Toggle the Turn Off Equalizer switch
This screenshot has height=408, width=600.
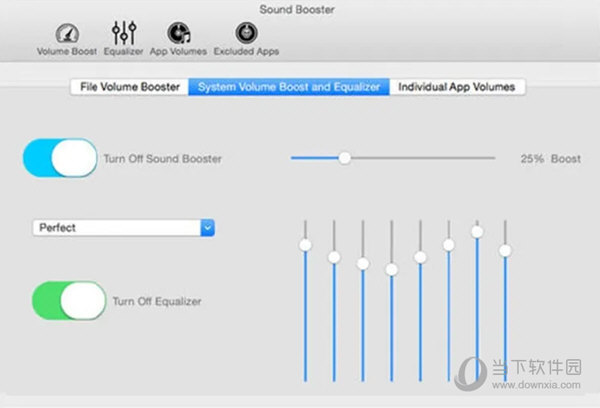pos(69,301)
